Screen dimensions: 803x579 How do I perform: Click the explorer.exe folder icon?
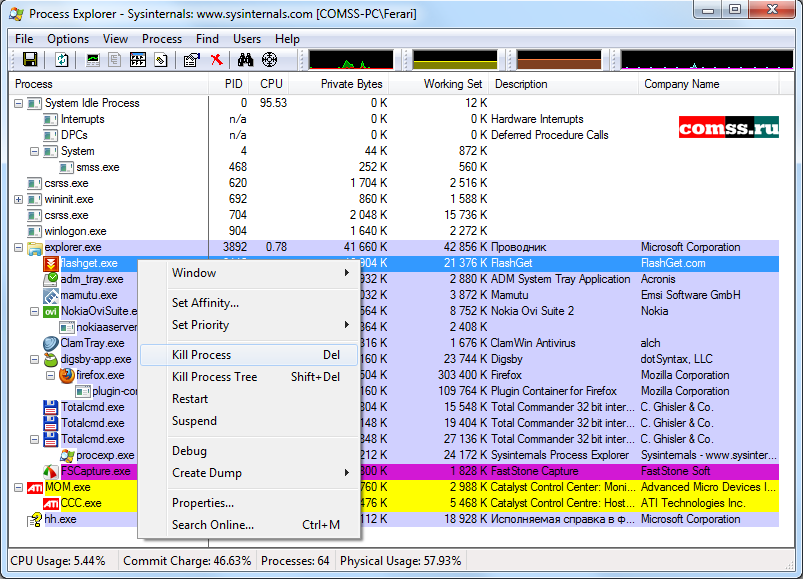point(34,248)
